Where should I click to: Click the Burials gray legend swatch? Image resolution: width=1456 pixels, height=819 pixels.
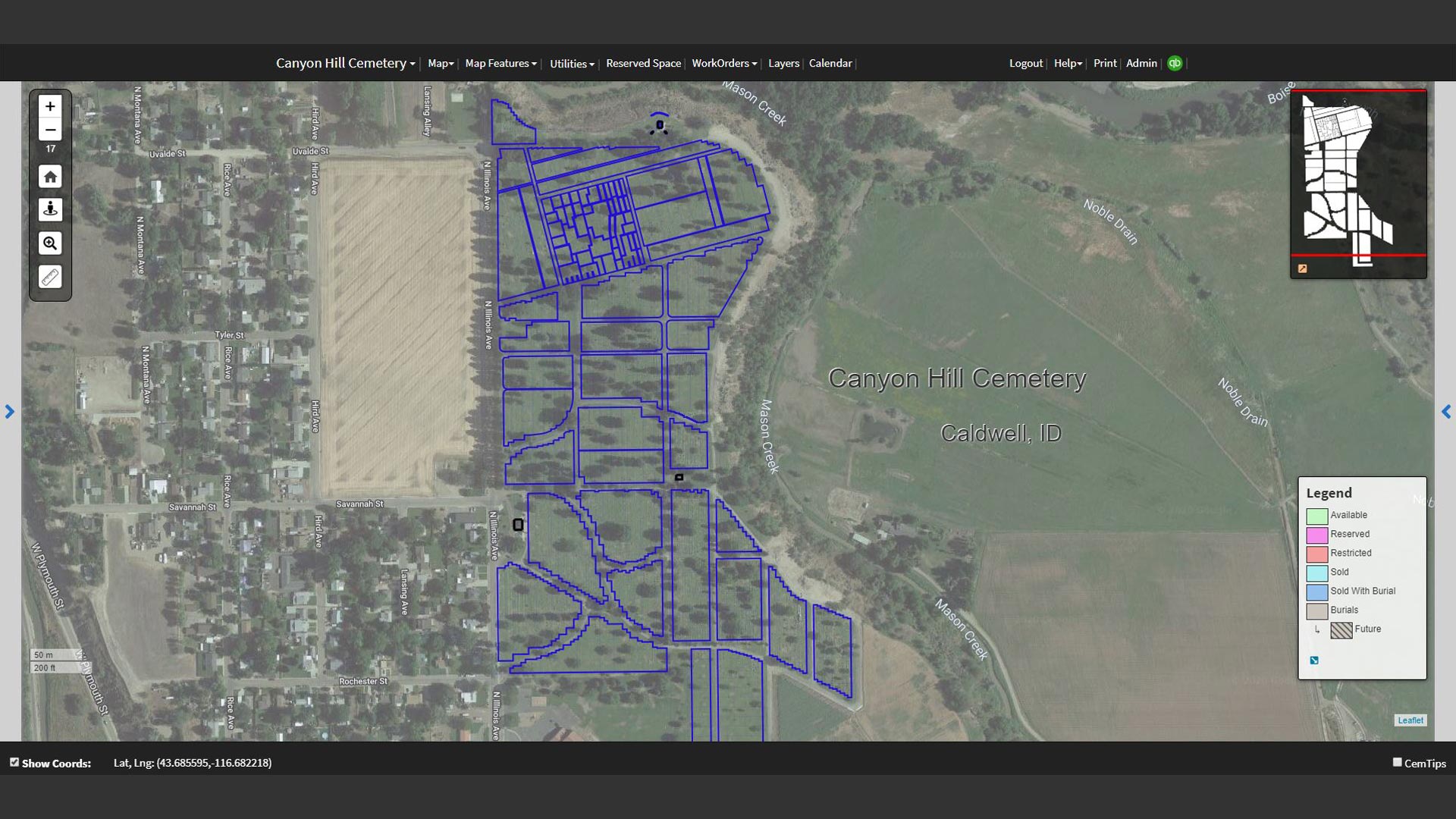[1317, 611]
